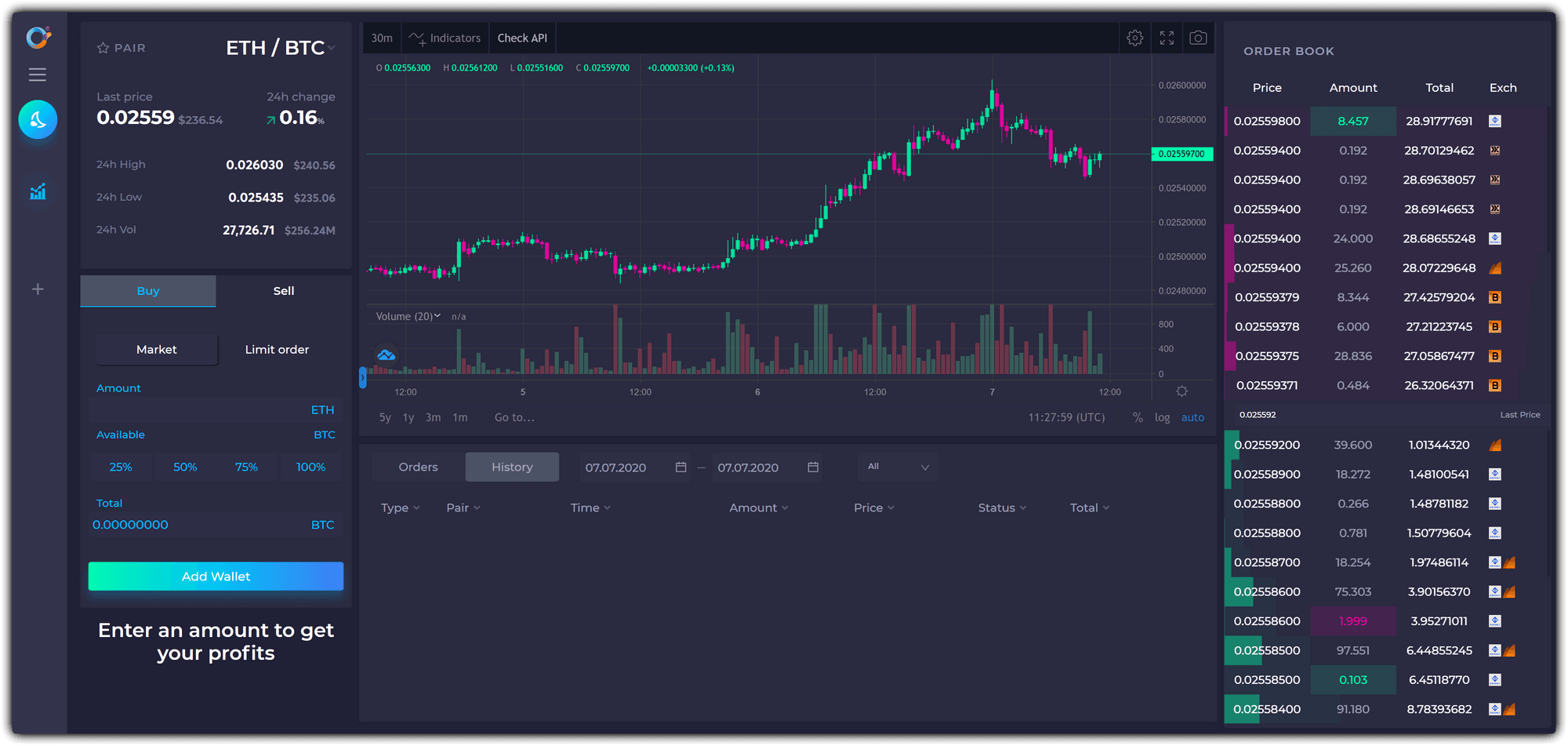The height and width of the screenshot is (746, 1568).
Task: Open the All filter dropdown
Action: (898, 467)
